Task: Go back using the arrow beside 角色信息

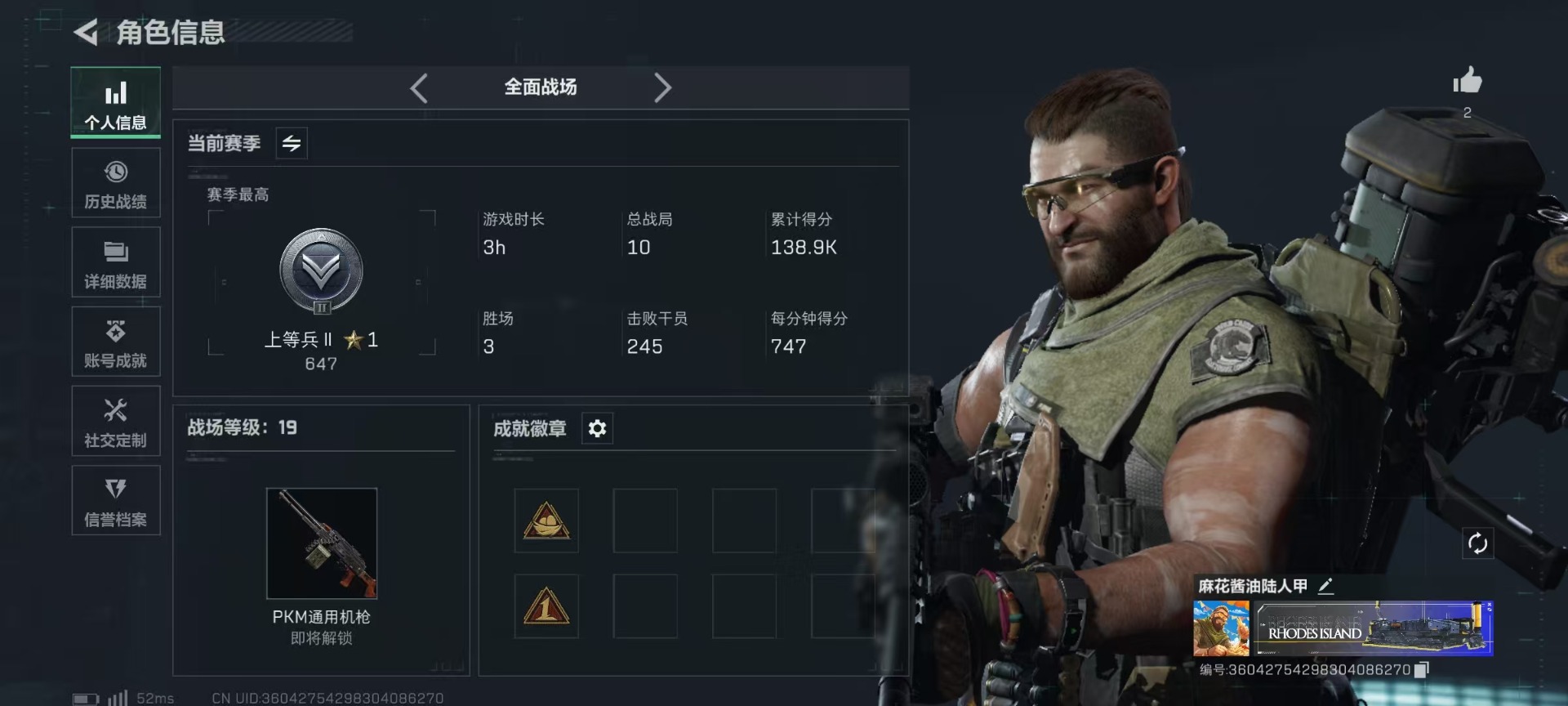Action: (86, 33)
